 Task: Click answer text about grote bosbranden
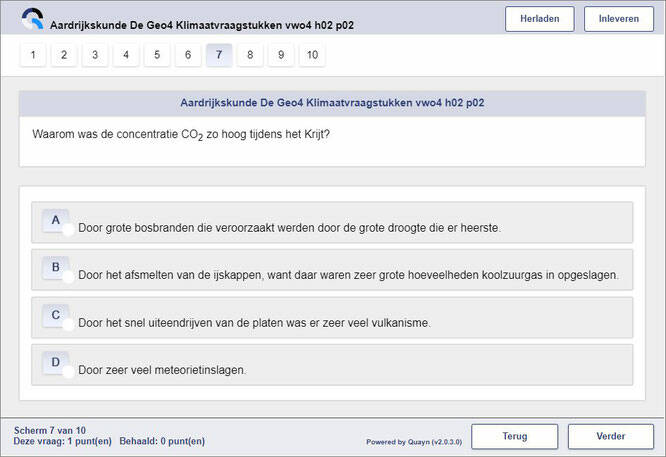pyautogui.click(x=289, y=228)
